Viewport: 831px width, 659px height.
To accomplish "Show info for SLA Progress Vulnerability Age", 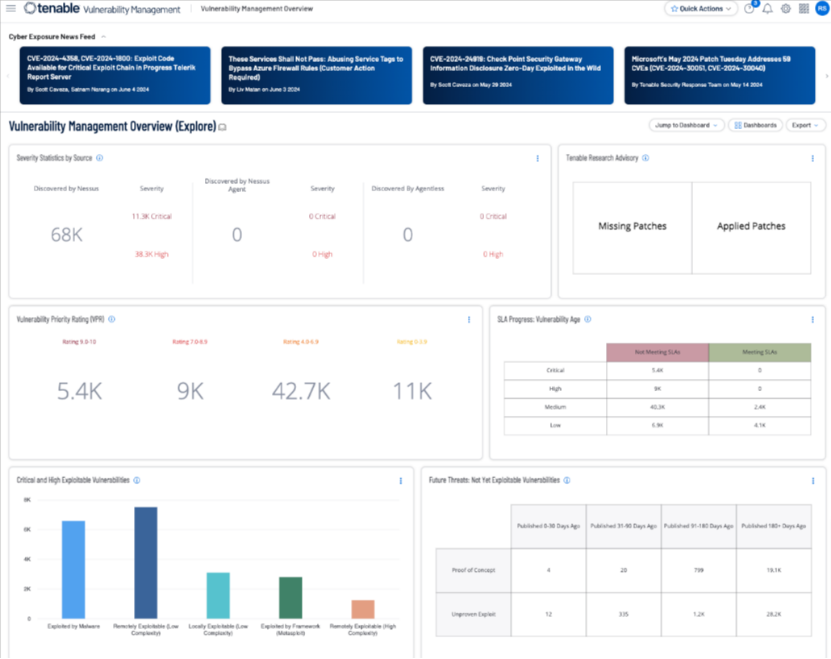I will tap(588, 319).
